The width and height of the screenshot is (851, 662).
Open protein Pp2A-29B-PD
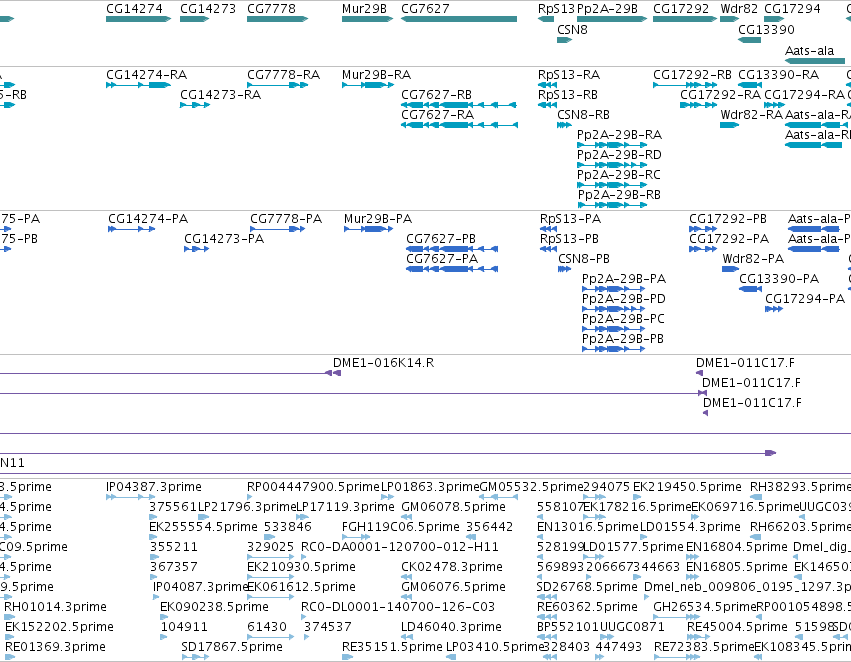624,300
